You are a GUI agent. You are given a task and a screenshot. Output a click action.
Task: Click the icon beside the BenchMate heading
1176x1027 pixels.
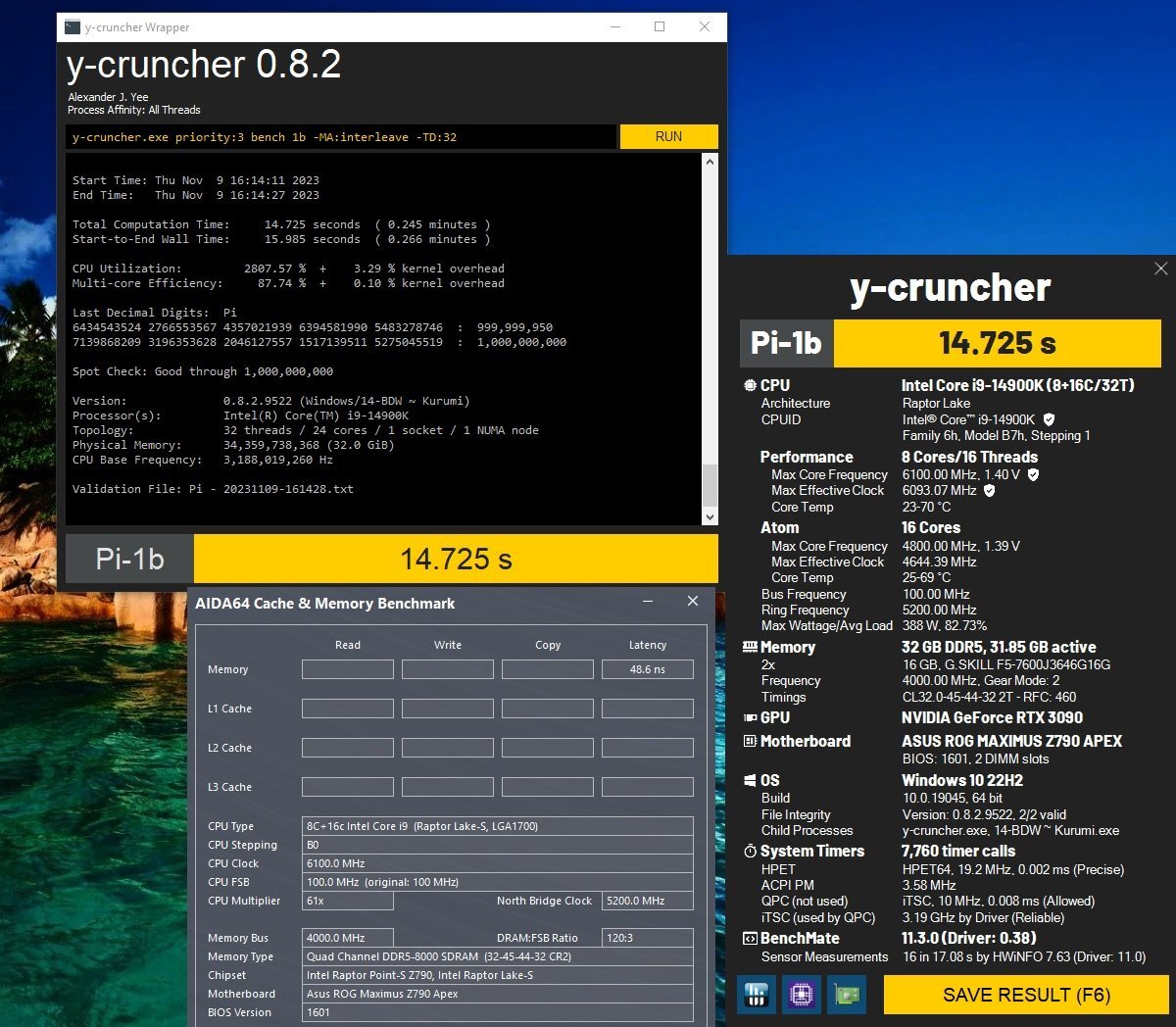pyautogui.click(x=750, y=939)
